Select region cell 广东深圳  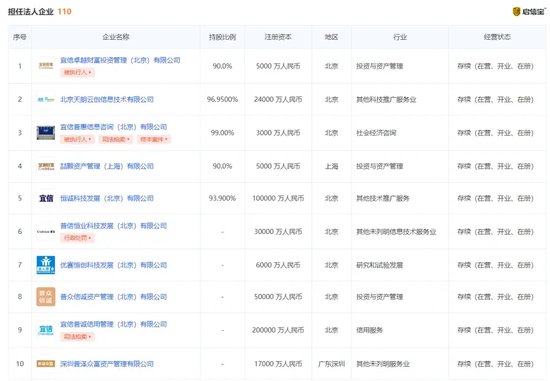pos(331,364)
